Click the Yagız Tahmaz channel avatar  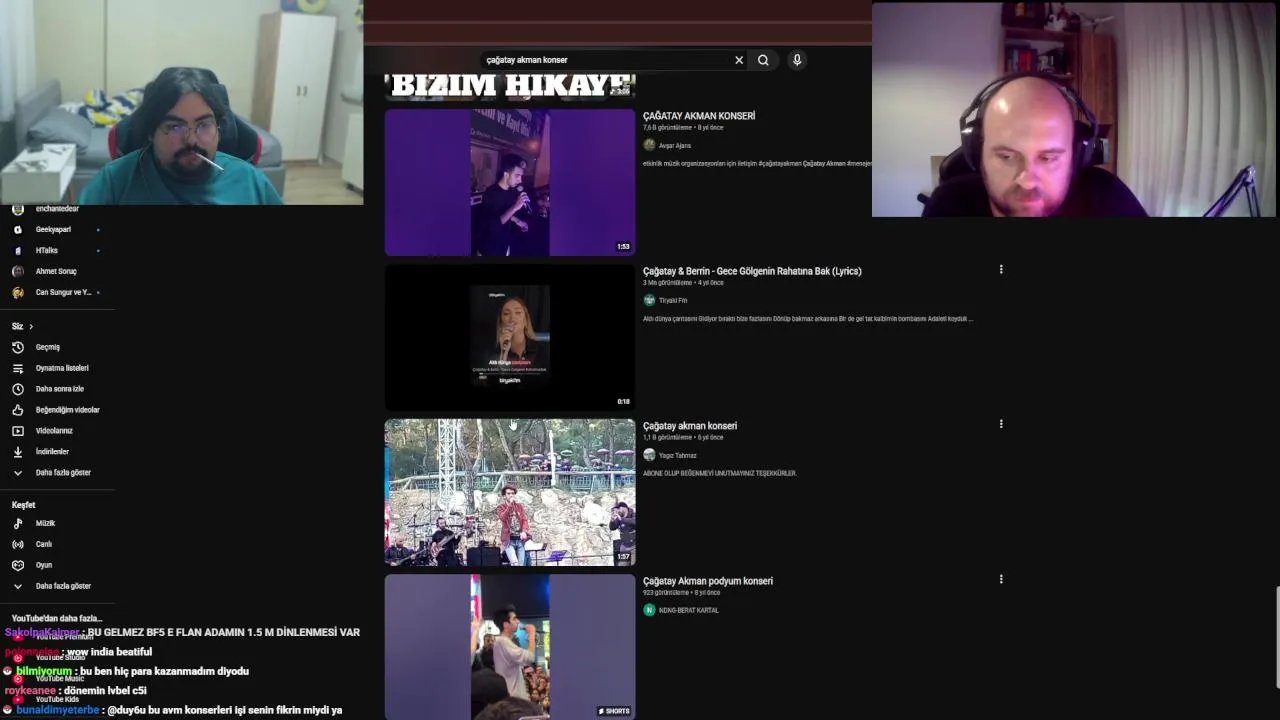(649, 455)
